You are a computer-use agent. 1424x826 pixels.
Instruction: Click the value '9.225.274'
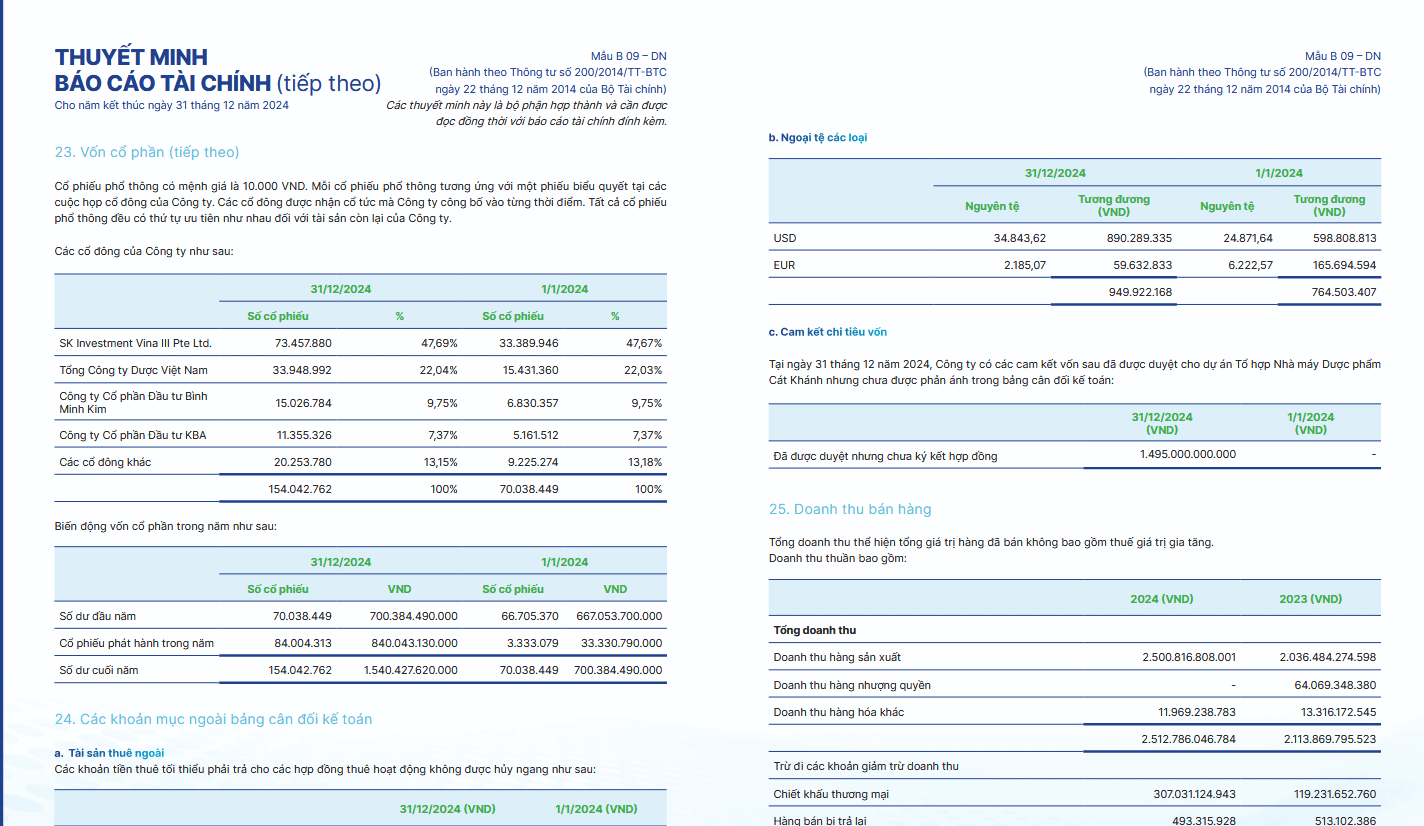[533, 462]
